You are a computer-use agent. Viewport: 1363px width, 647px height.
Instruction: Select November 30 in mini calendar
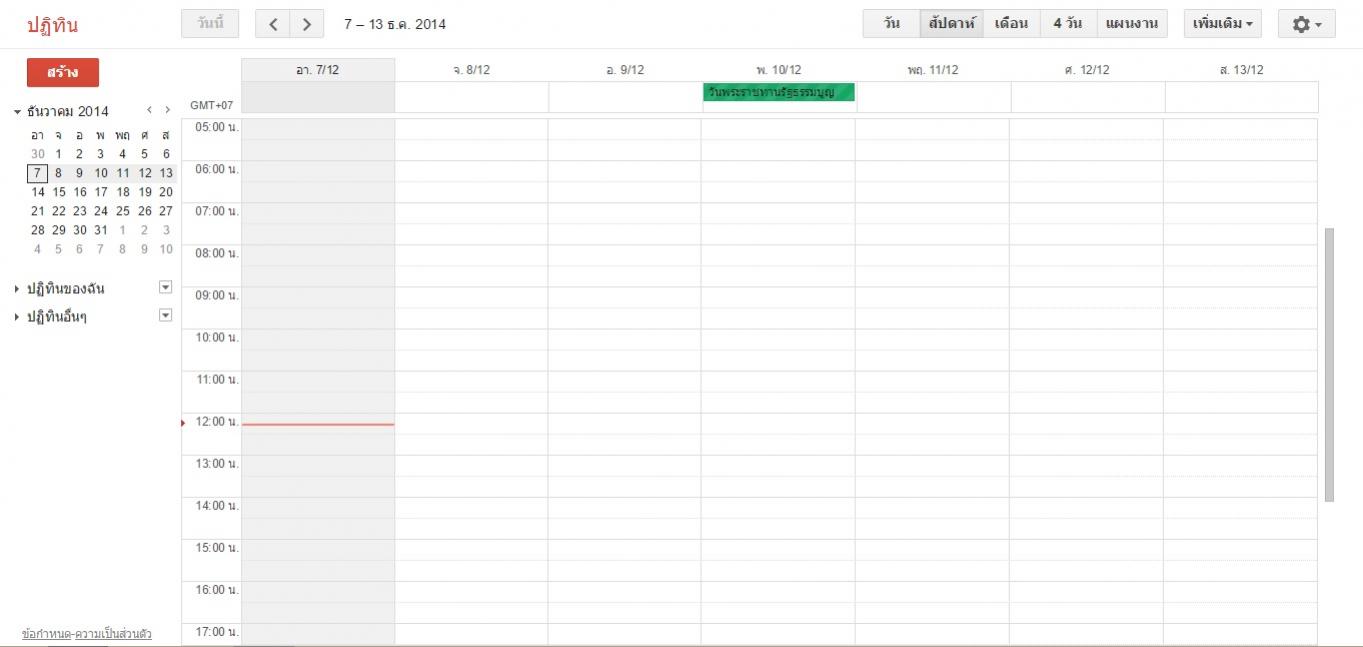pyautogui.click(x=37, y=154)
